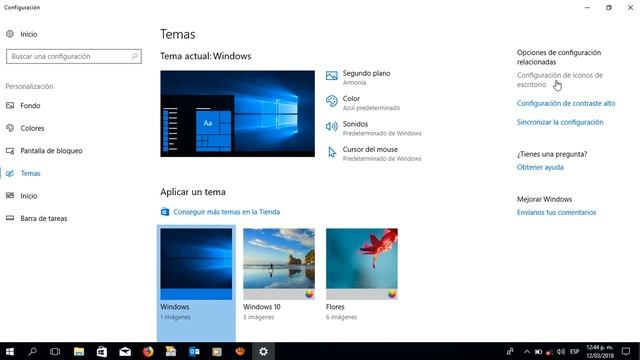Open the People icon in tray
Viewport: 640px width, 360px height.
click(x=510, y=351)
